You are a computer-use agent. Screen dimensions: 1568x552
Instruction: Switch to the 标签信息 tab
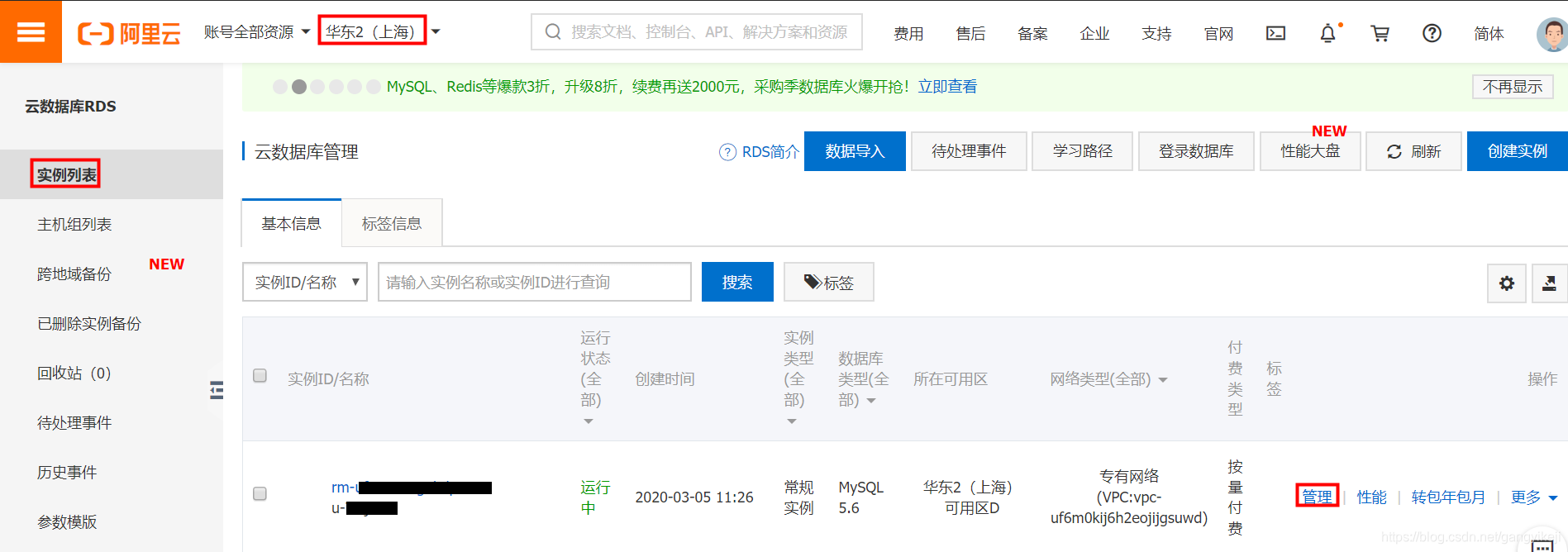pos(392,224)
